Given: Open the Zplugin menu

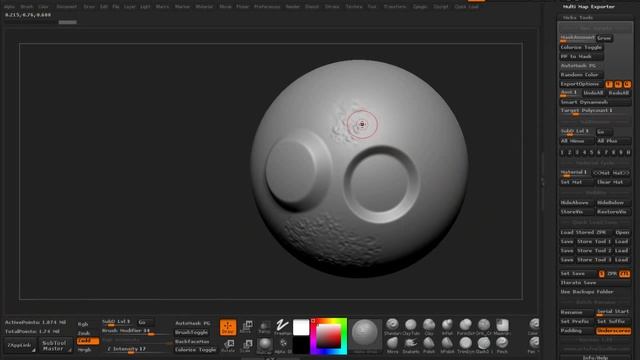Looking at the screenshot, I should click(x=420, y=7).
